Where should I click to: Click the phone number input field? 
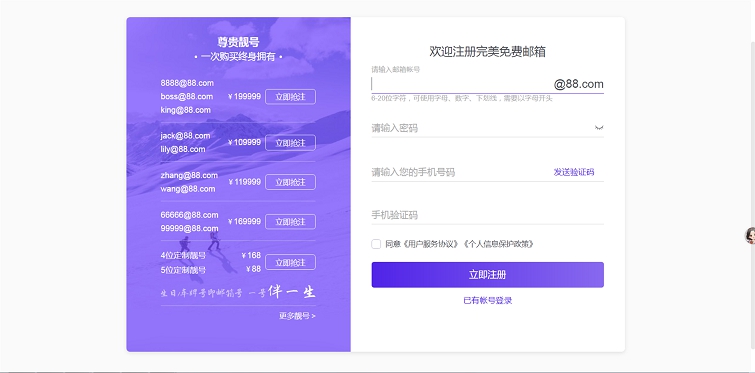point(460,172)
